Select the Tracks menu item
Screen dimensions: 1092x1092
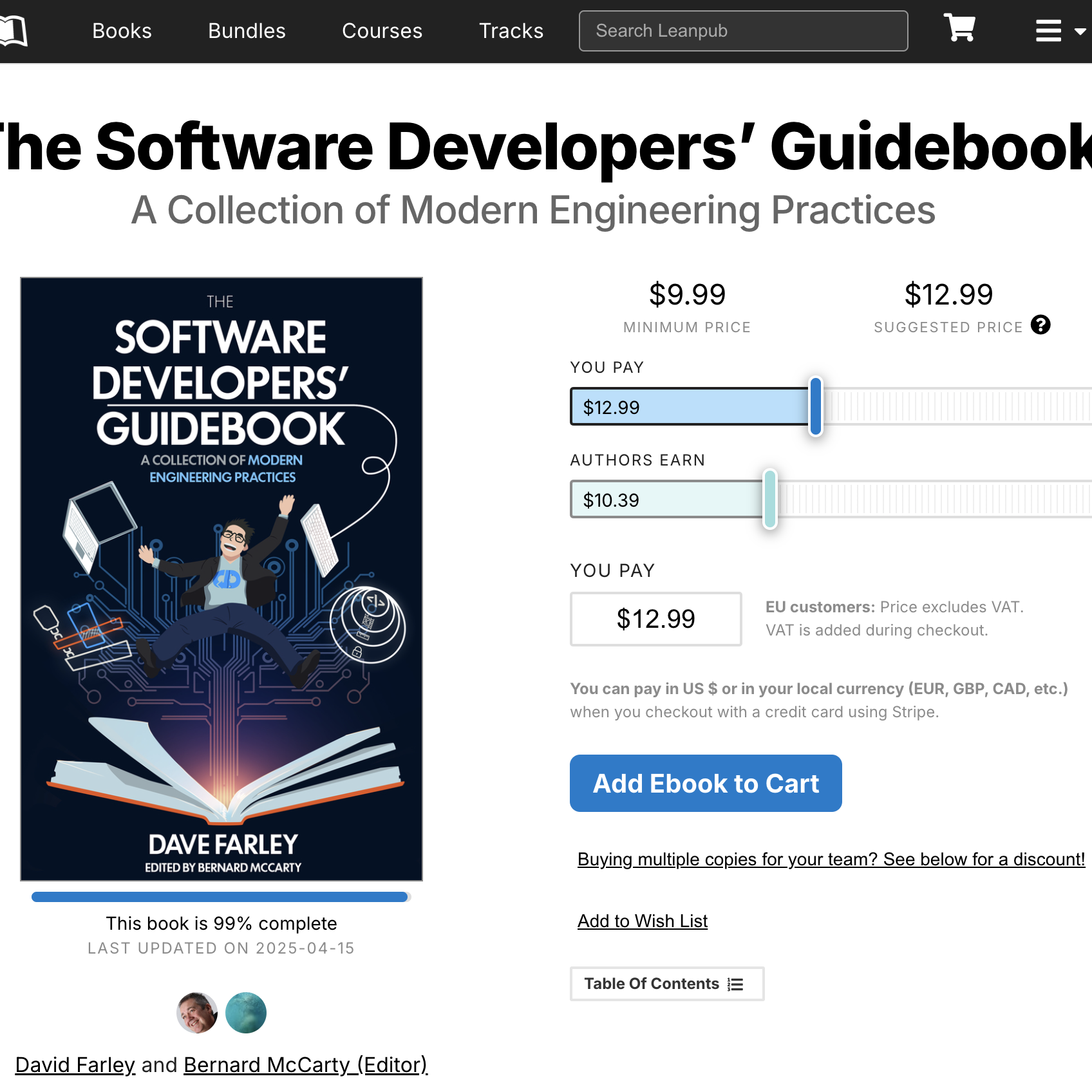click(x=511, y=30)
